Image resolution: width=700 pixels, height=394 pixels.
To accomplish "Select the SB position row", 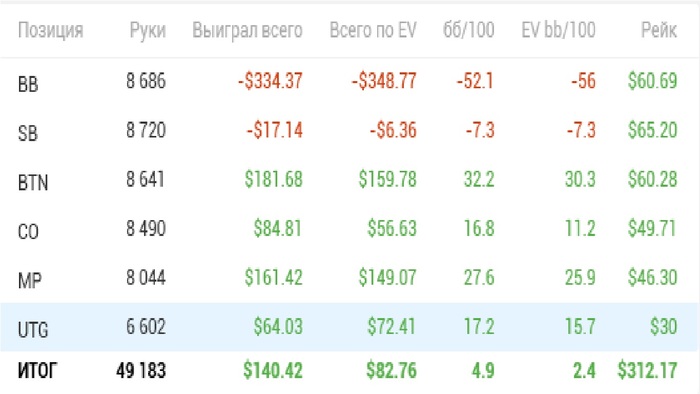I will point(350,131).
